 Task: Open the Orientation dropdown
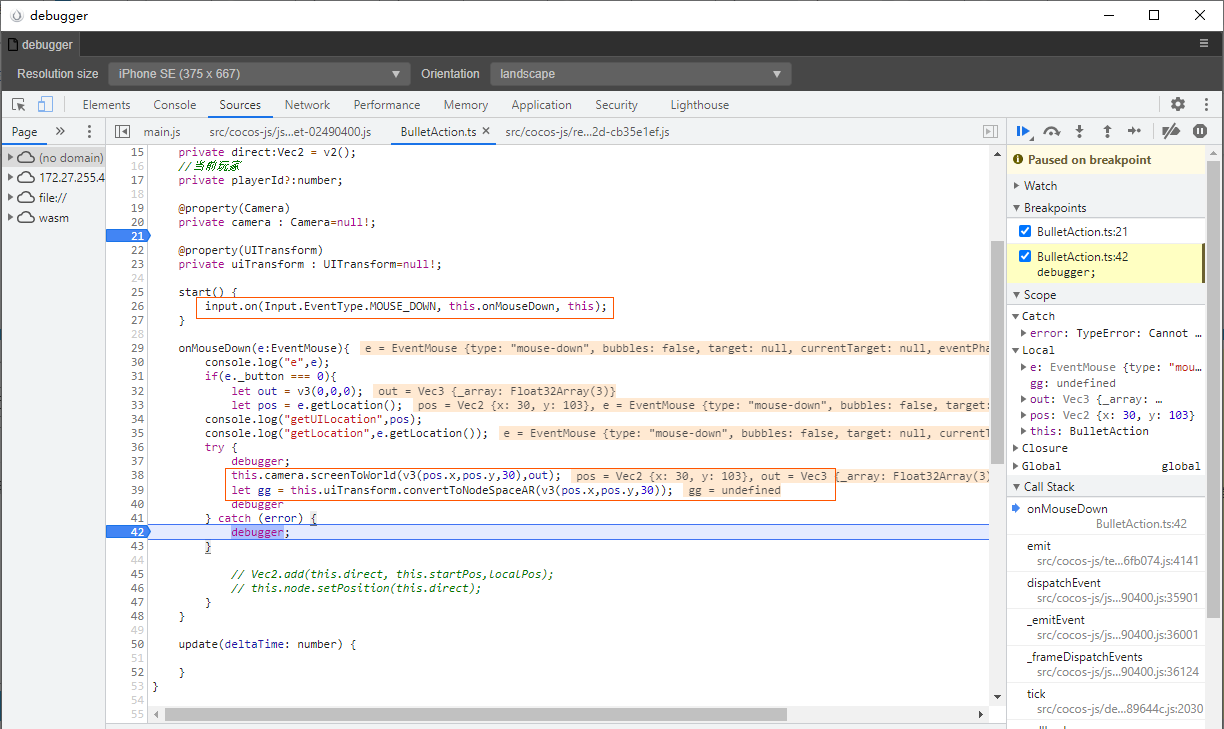point(640,74)
